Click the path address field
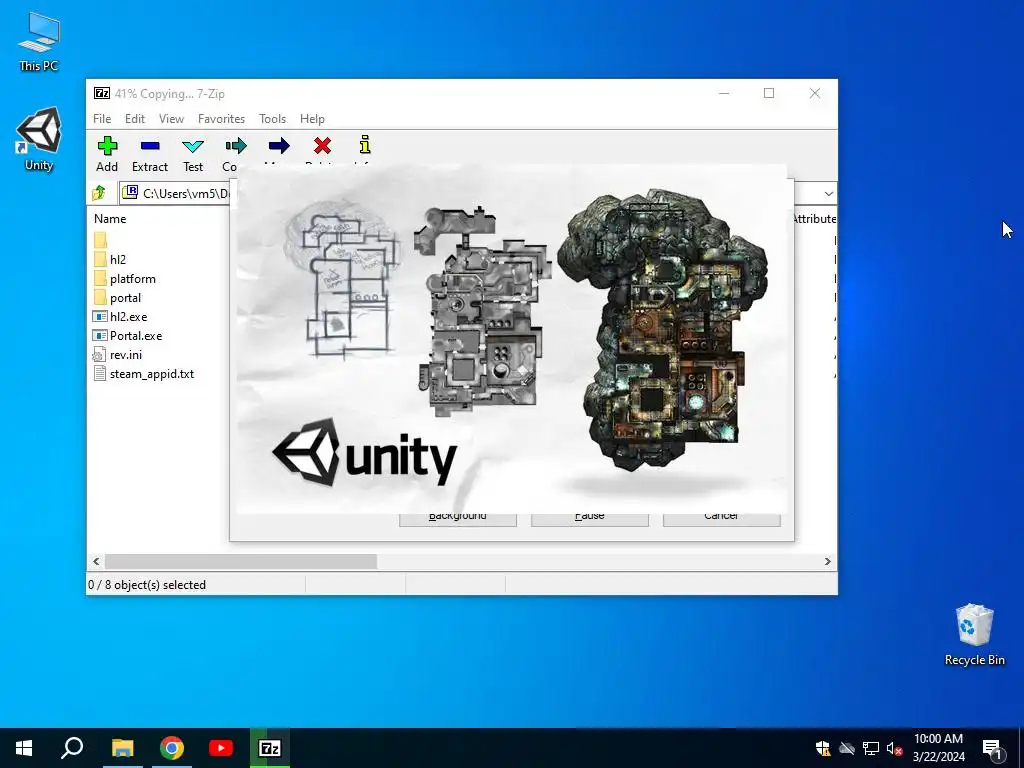 click(x=176, y=193)
